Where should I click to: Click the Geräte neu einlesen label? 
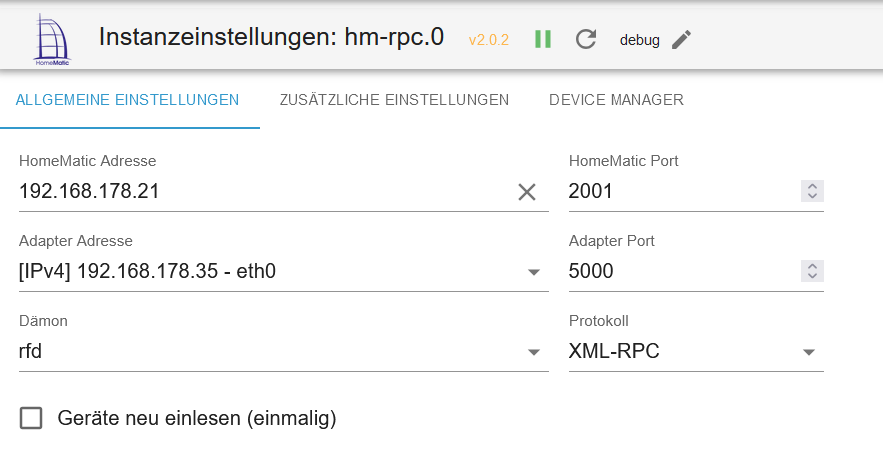tap(197, 418)
